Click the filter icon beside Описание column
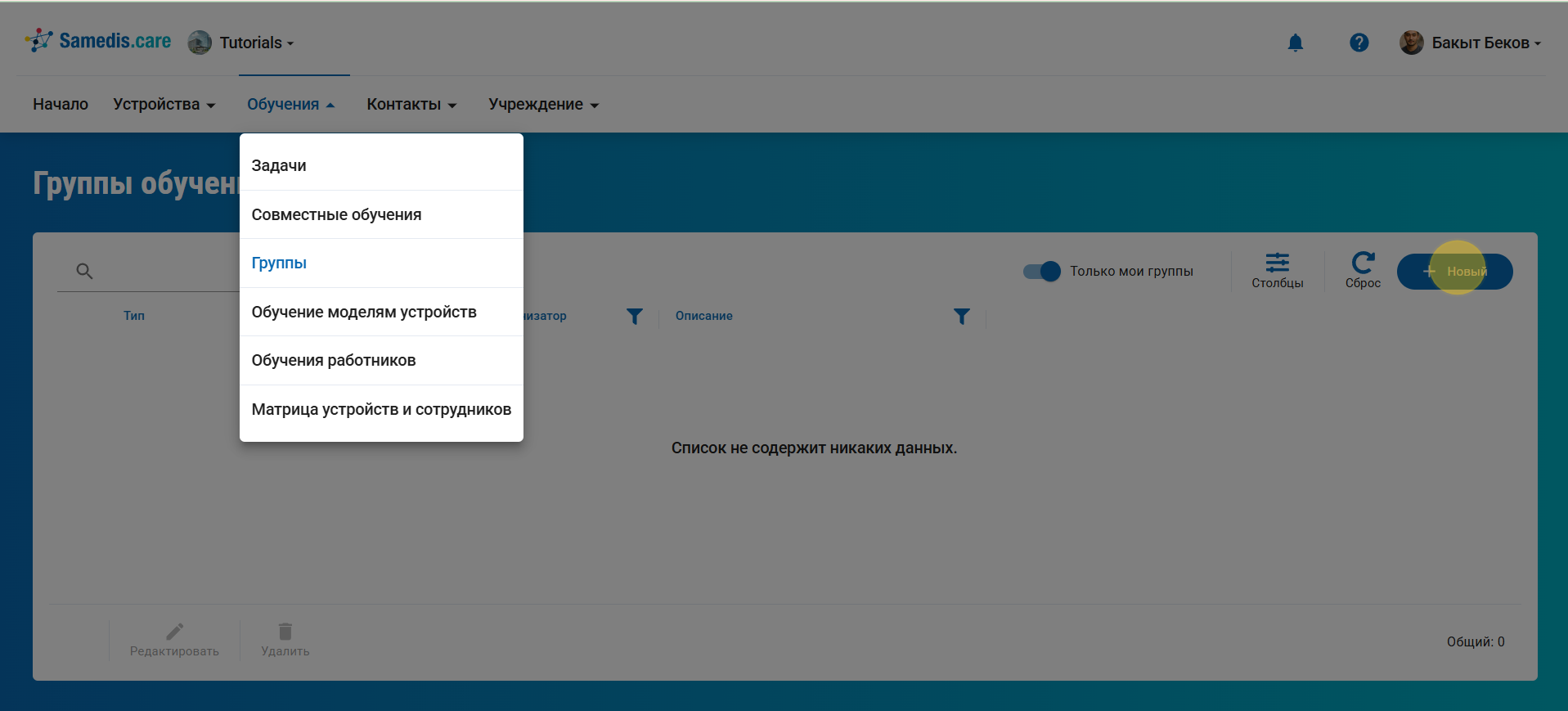Screen dimensions: 1568x711 [x=962, y=316]
